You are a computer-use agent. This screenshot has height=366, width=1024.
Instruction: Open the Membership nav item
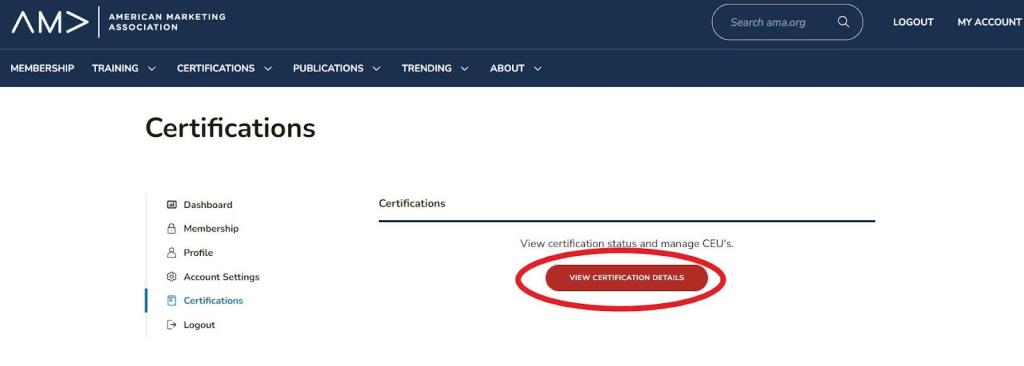tap(42, 68)
